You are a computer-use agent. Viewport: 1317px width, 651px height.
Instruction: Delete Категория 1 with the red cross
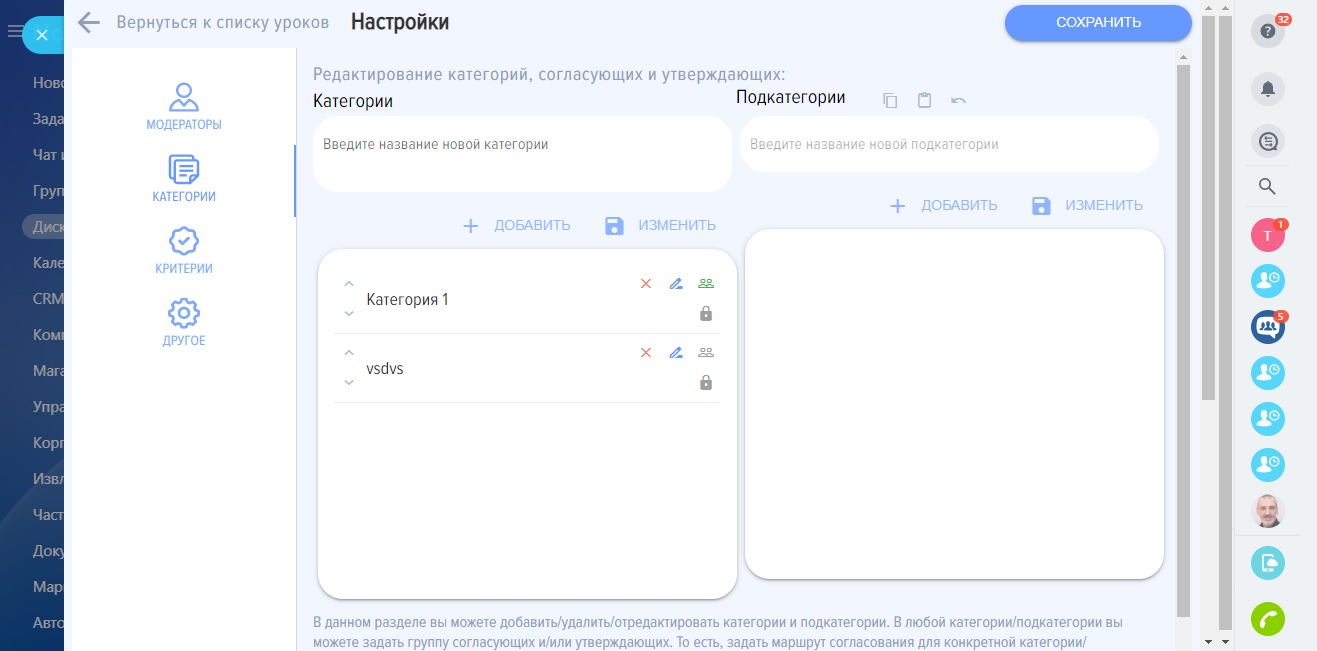[646, 284]
